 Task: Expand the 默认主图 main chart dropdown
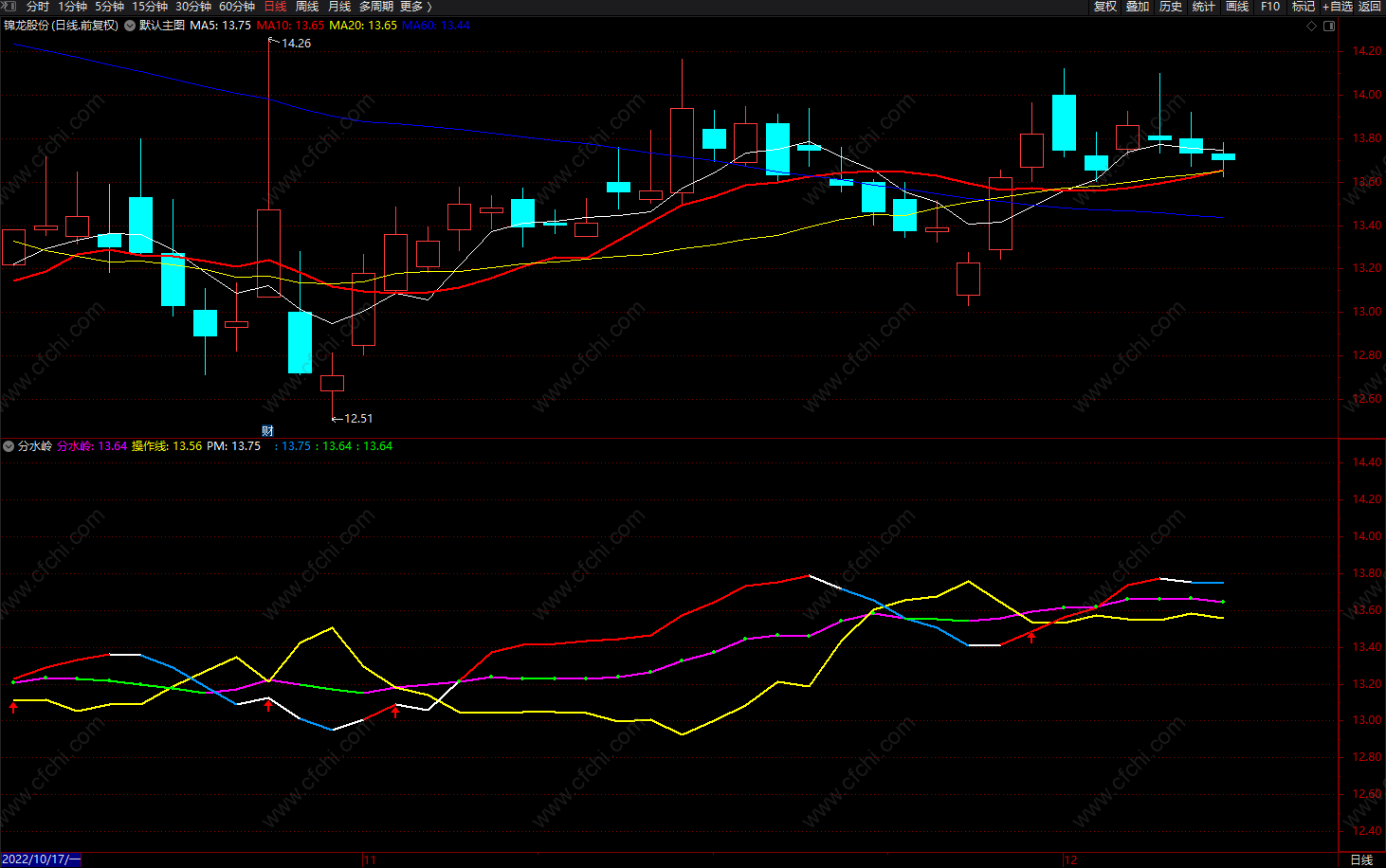(130, 26)
